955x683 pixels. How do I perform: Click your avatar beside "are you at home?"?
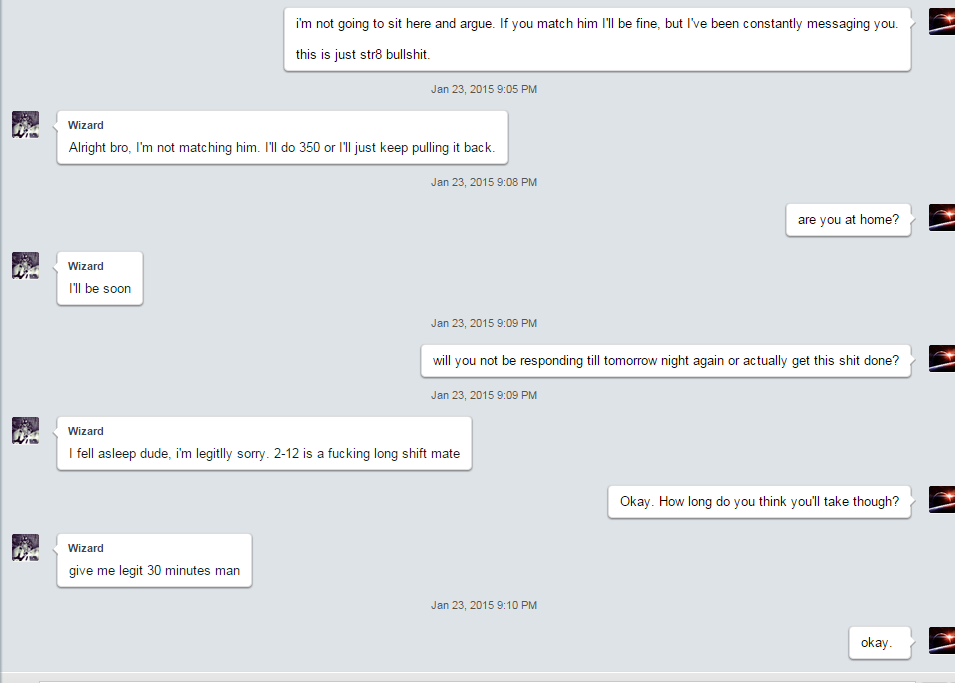point(942,218)
